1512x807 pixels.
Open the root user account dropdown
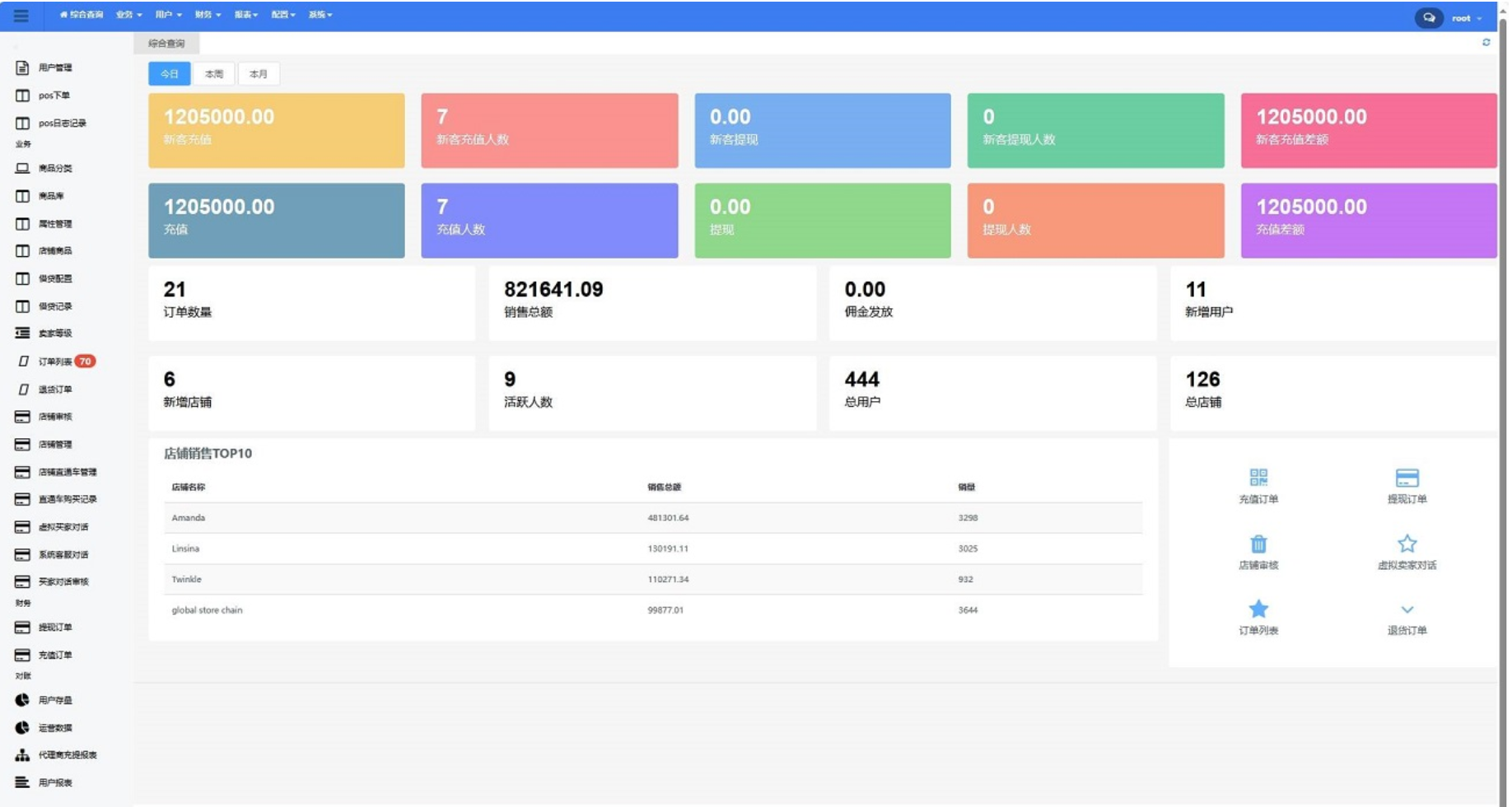click(x=1466, y=18)
